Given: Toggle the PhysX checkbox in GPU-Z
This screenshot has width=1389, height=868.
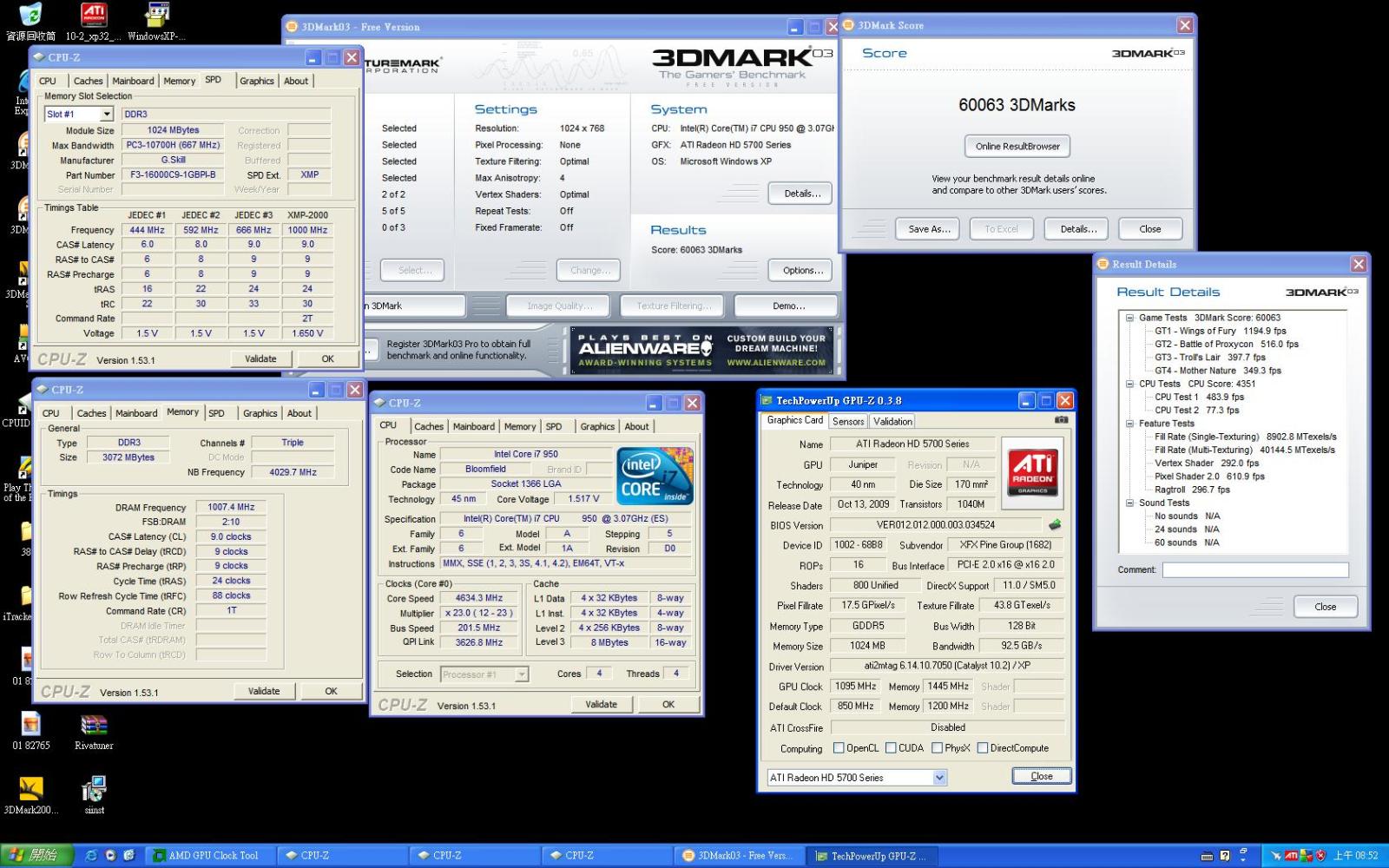Looking at the screenshot, I should coord(937,747).
